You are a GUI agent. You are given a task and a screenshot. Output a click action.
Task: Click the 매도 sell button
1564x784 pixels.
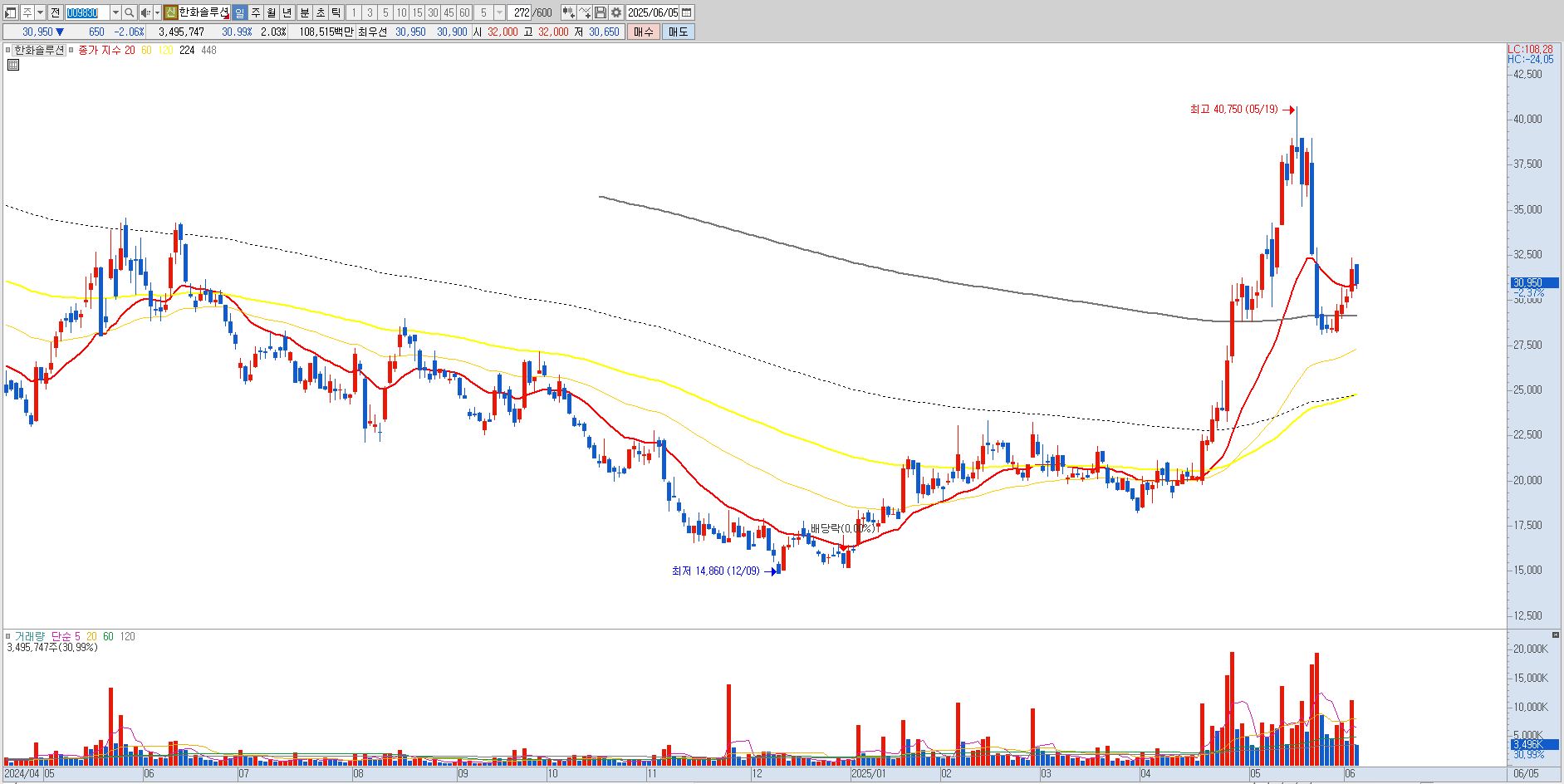[x=678, y=32]
